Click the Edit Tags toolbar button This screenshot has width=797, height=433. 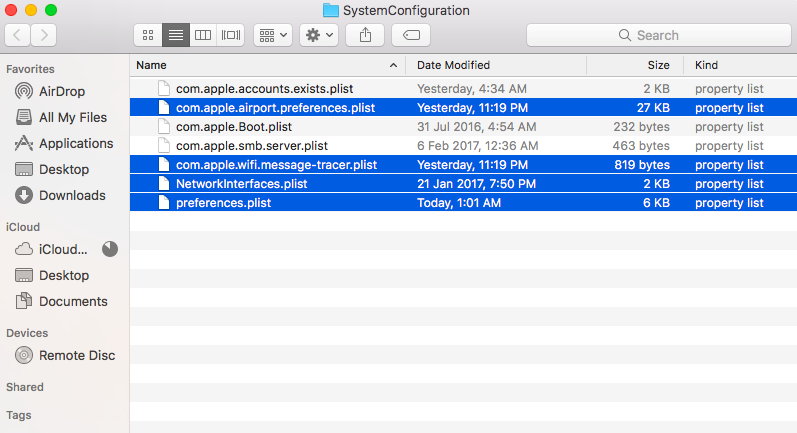pos(411,35)
